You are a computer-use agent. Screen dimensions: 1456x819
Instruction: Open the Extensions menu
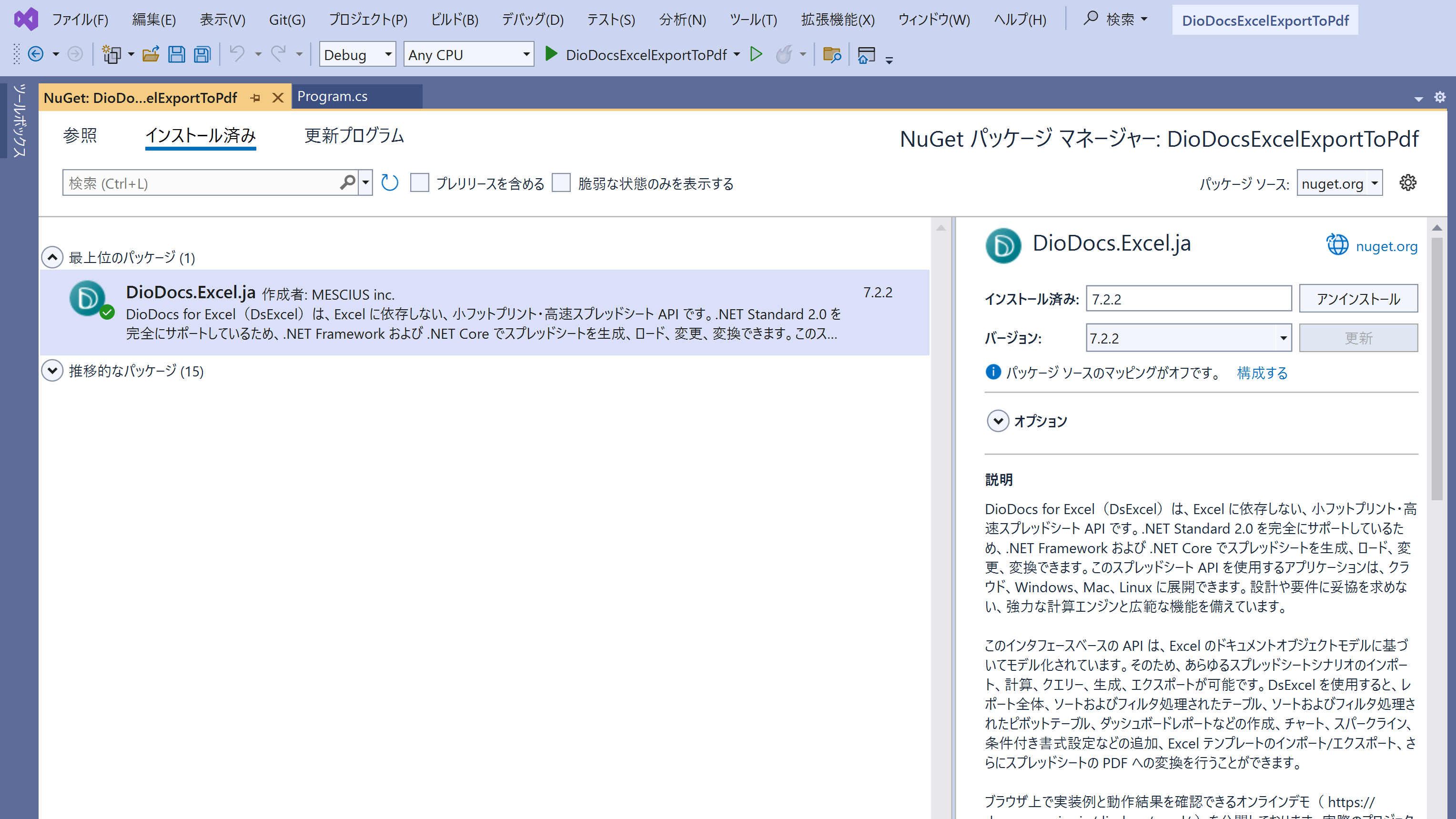pos(838,19)
